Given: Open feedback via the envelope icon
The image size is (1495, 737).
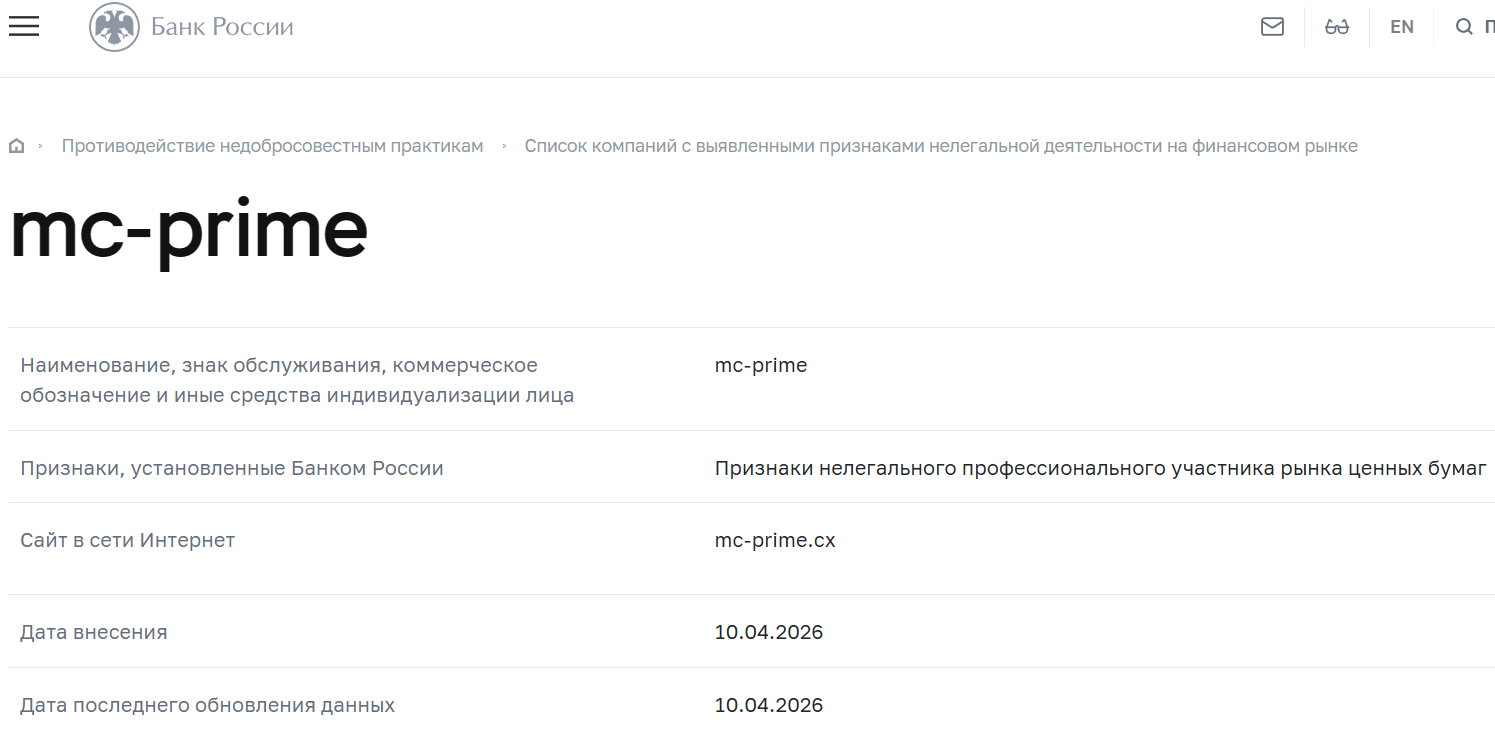Looking at the screenshot, I should click(x=1272, y=26).
